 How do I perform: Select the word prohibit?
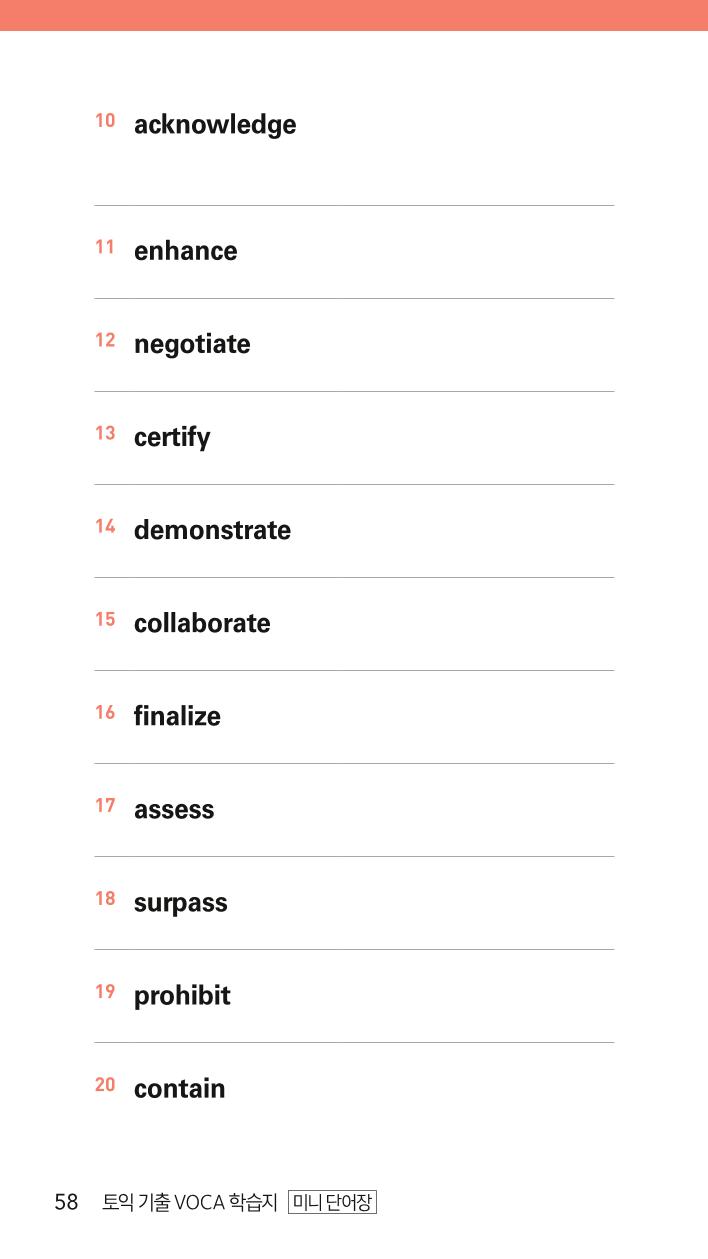click(182, 996)
